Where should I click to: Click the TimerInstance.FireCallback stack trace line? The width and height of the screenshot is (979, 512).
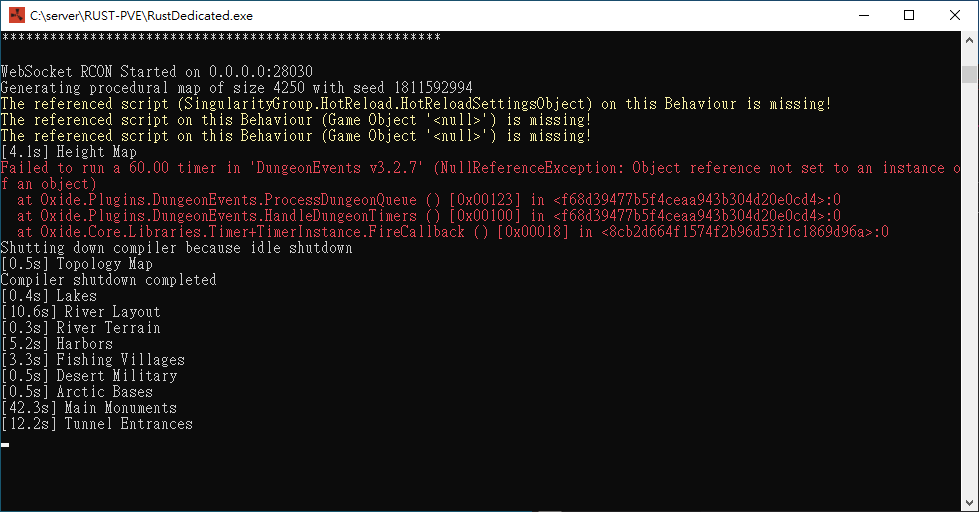453,232
